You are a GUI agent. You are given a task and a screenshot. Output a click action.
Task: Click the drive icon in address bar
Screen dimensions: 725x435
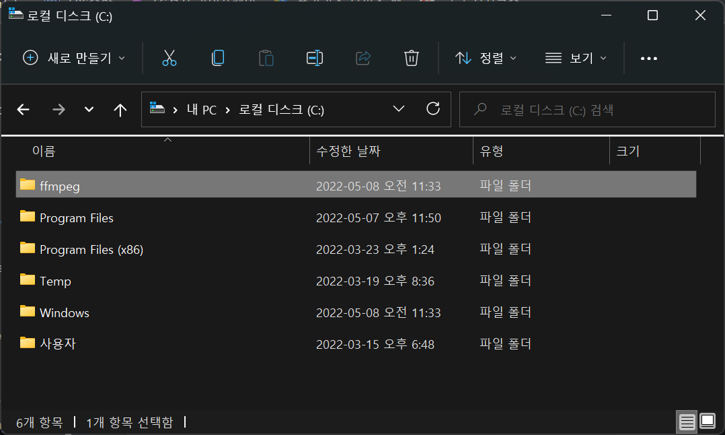pyautogui.click(x=157, y=108)
